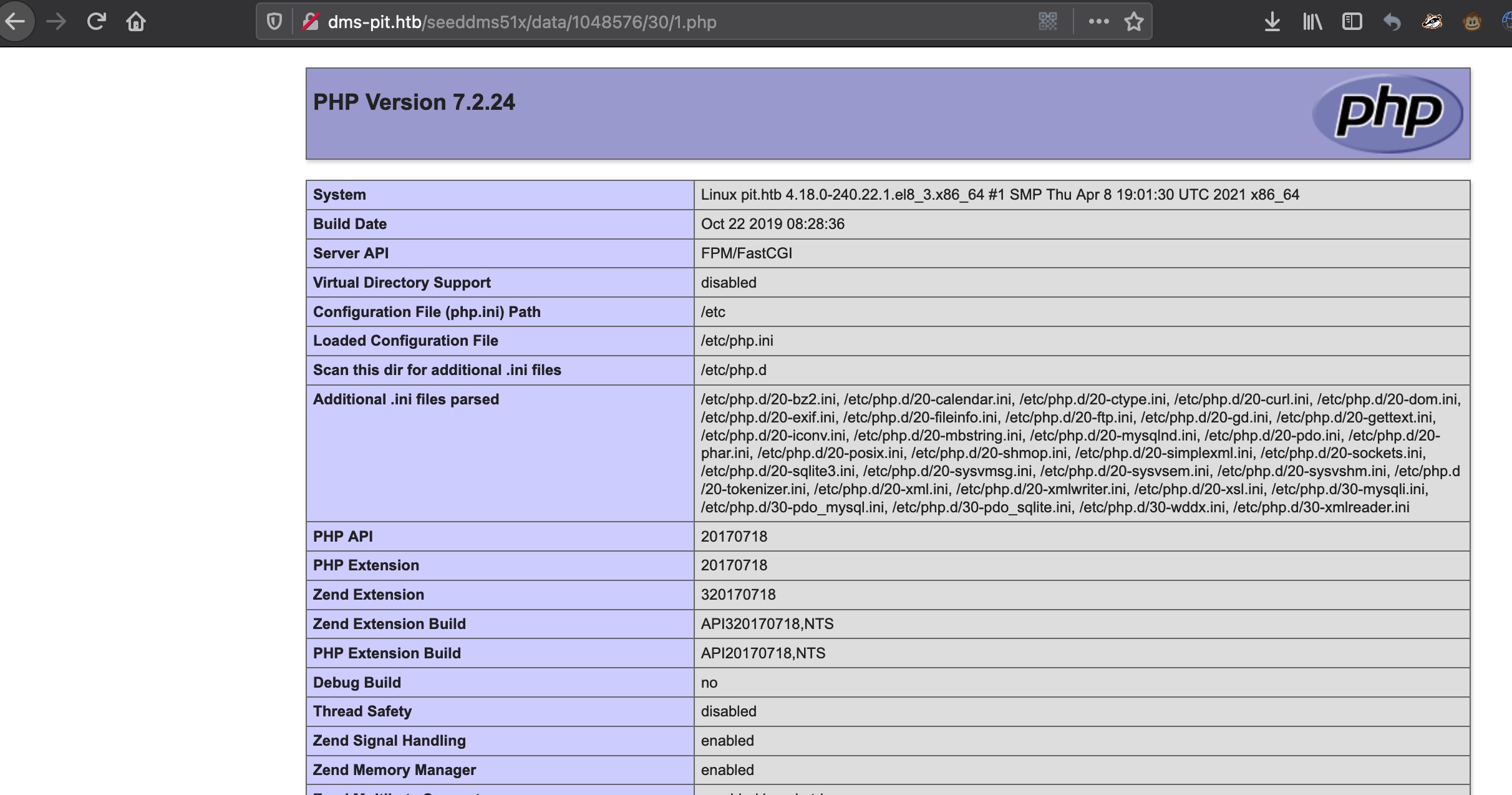Click the PHP logo link
This screenshot has height=795, width=1512.
(x=1388, y=114)
